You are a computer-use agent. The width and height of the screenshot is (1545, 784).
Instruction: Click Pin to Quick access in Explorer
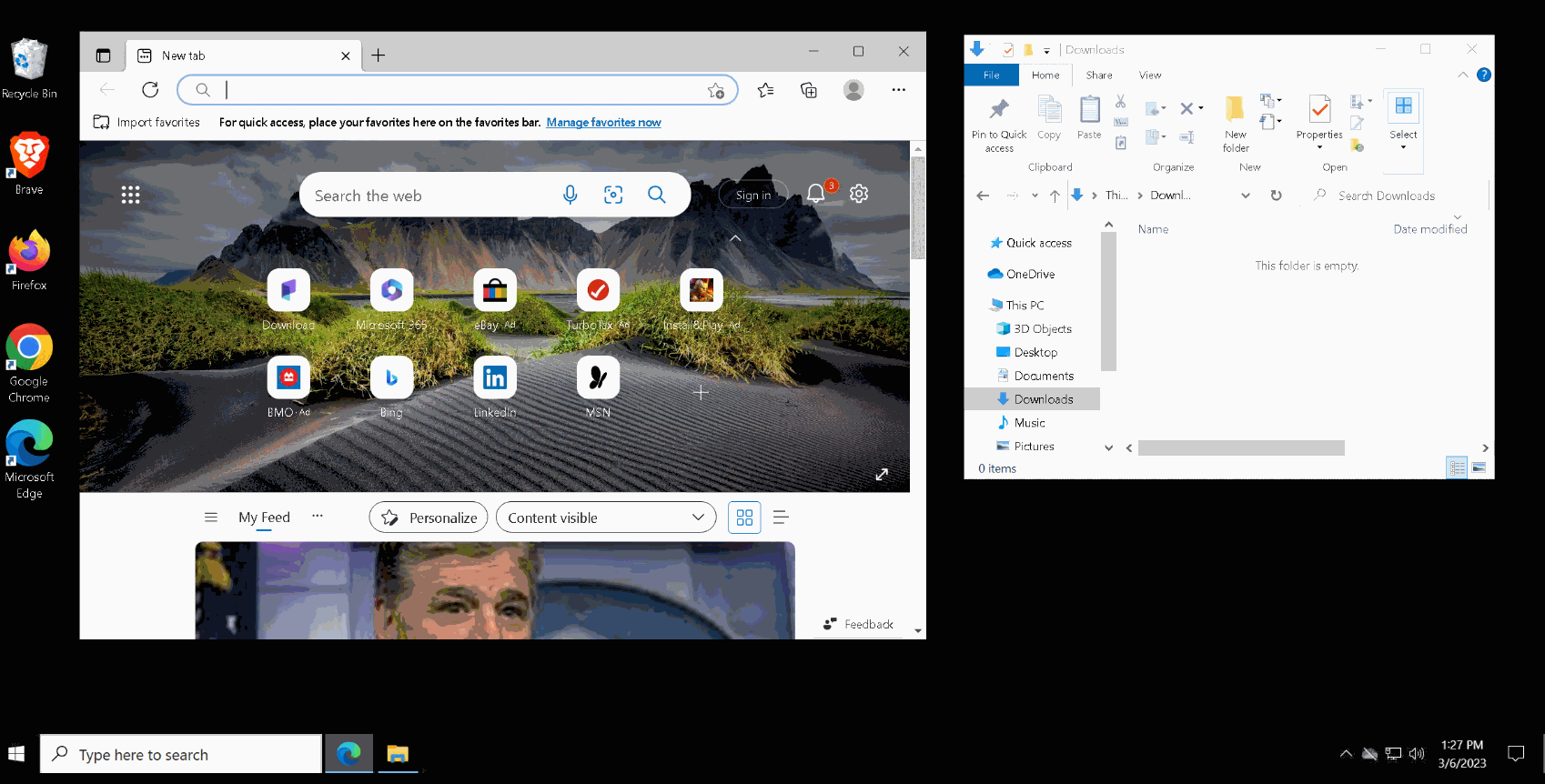[x=999, y=125]
